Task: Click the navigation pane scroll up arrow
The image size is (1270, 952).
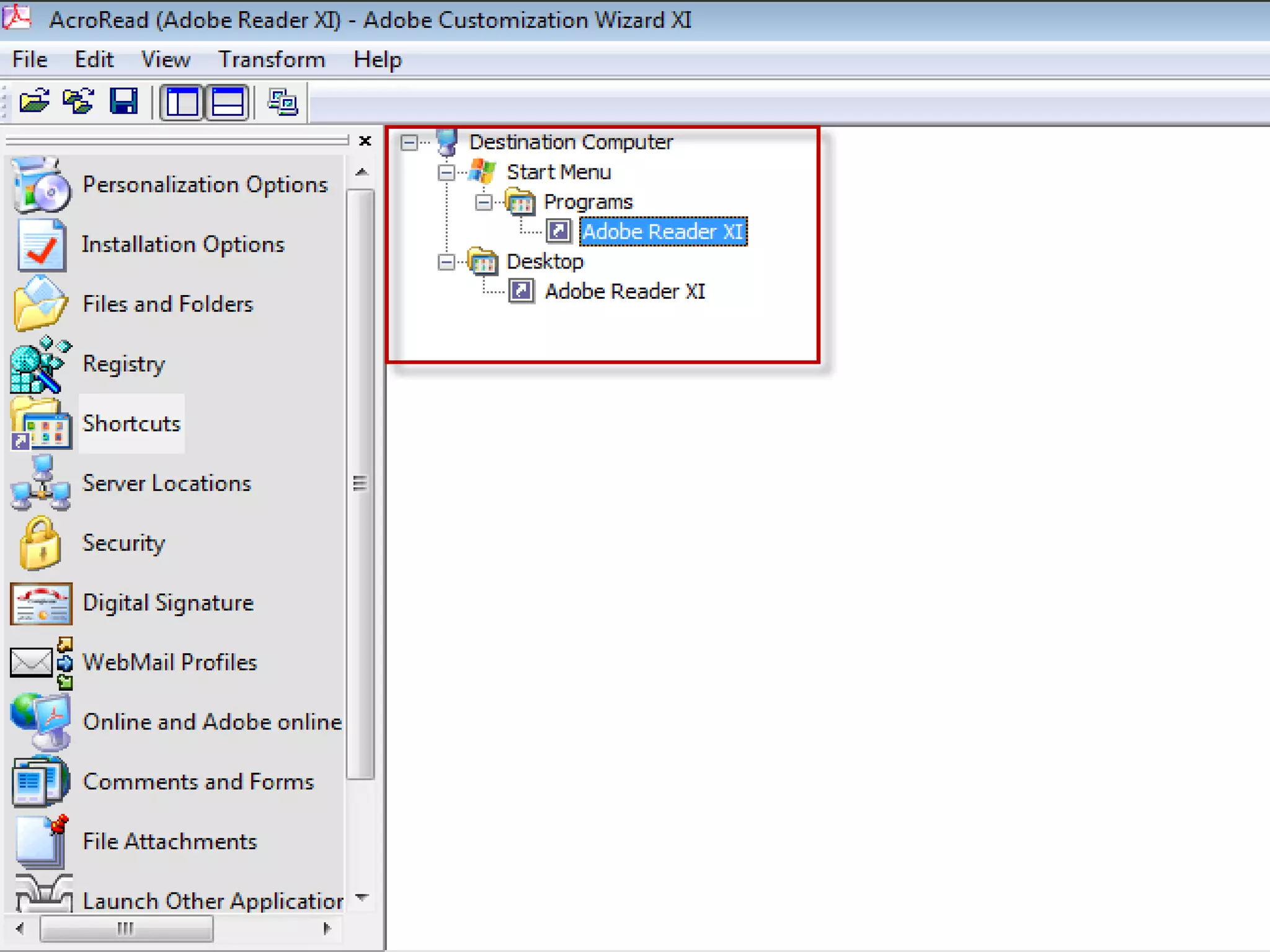Action: tap(362, 172)
